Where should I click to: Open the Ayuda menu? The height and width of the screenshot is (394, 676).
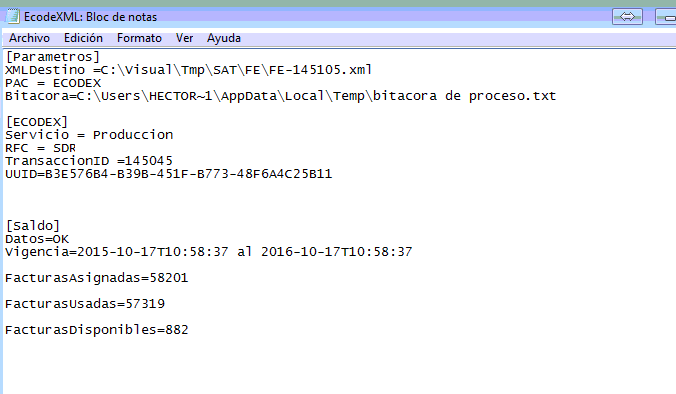[x=224, y=38]
